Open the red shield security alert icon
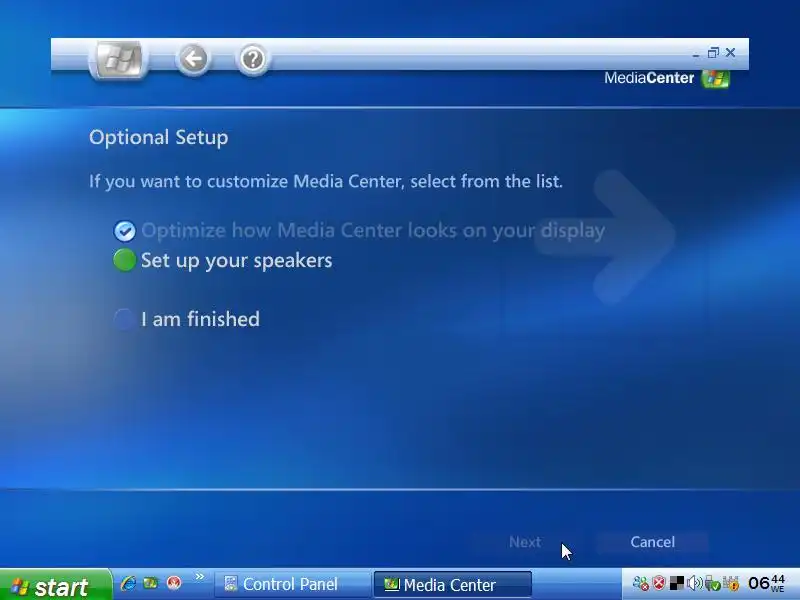Screen dimensions: 800x600 tap(659, 583)
